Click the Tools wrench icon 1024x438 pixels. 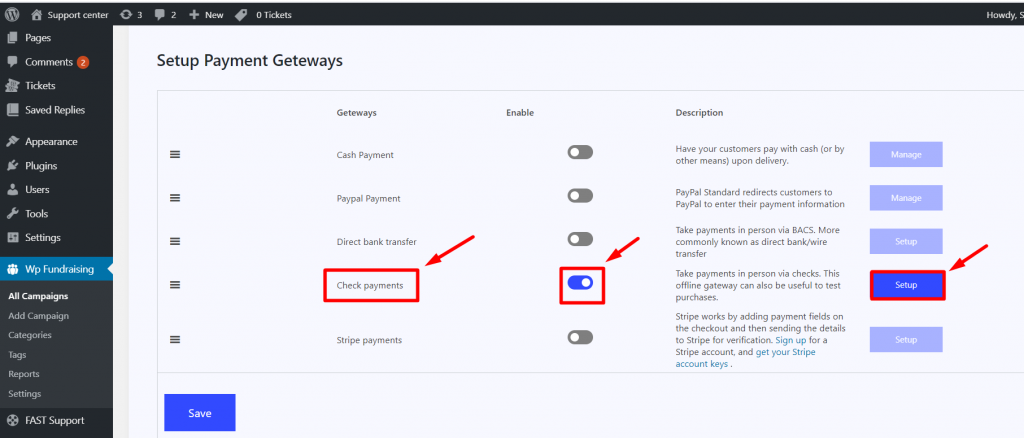(x=12, y=213)
